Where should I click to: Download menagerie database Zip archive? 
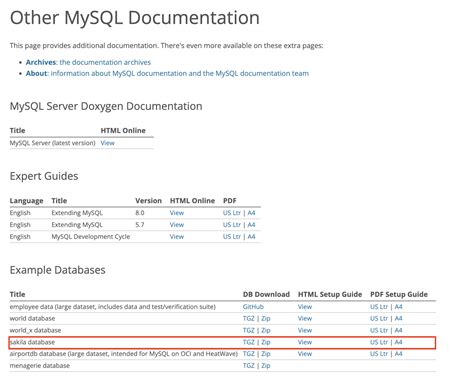[x=266, y=366]
